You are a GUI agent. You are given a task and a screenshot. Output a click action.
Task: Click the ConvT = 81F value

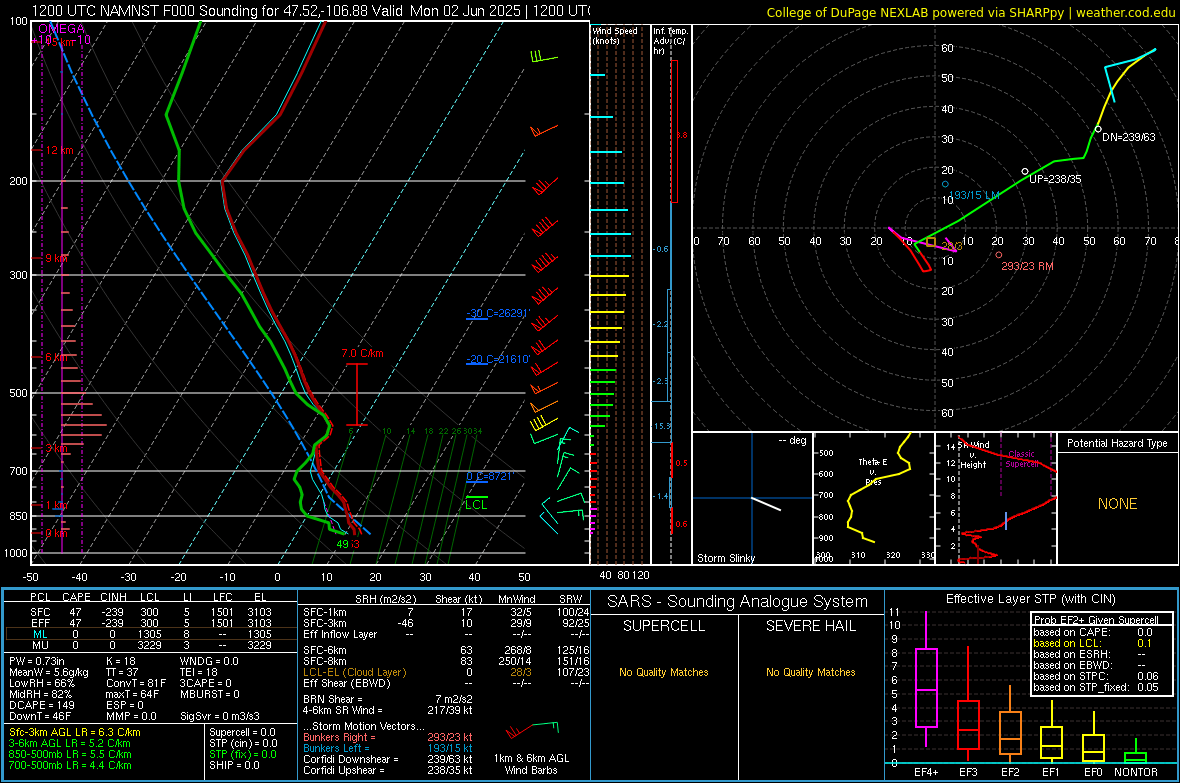coord(136,684)
